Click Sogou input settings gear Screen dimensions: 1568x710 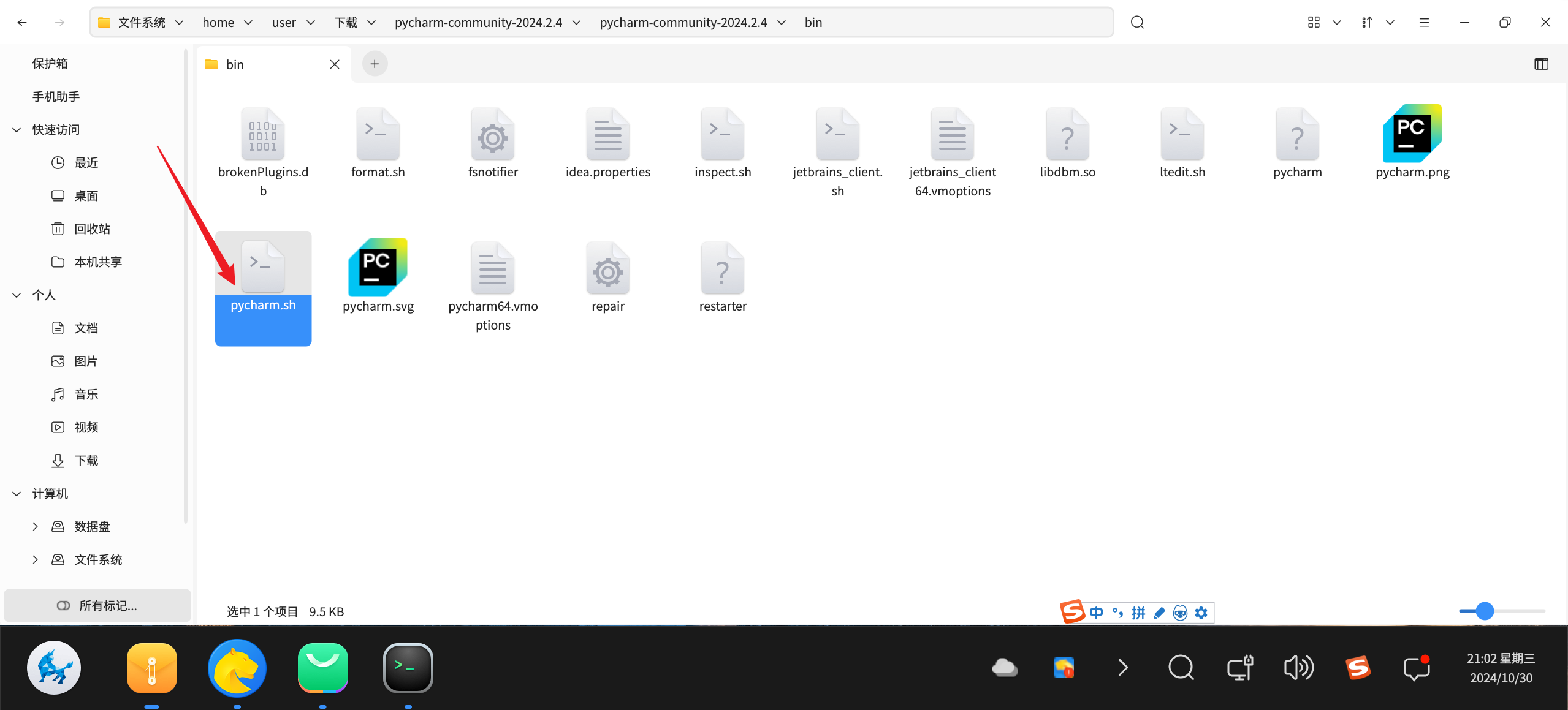click(x=1201, y=613)
